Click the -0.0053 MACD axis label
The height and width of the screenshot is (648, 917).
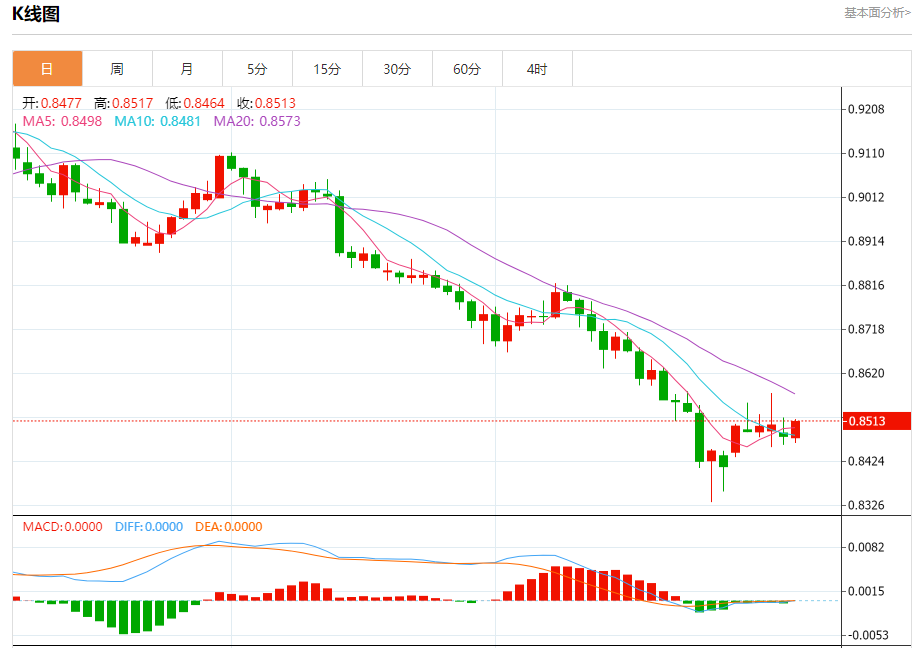click(x=866, y=635)
